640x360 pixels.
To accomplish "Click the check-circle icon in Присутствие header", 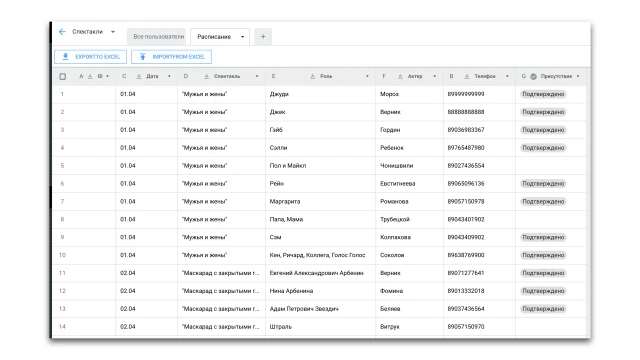I will point(533,76).
